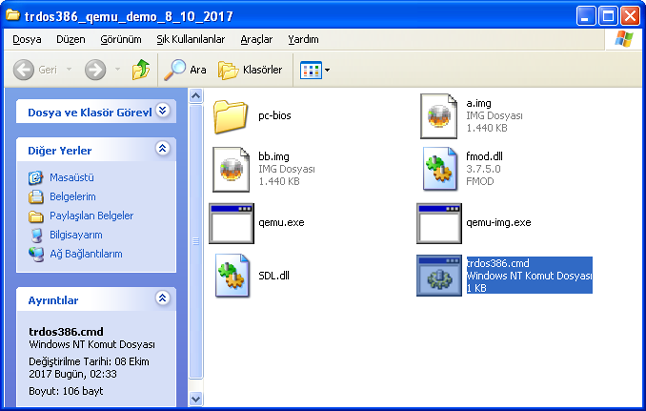
Task: Collapse the Dosya ve Klasör Görevleri panel
Action: [163, 111]
